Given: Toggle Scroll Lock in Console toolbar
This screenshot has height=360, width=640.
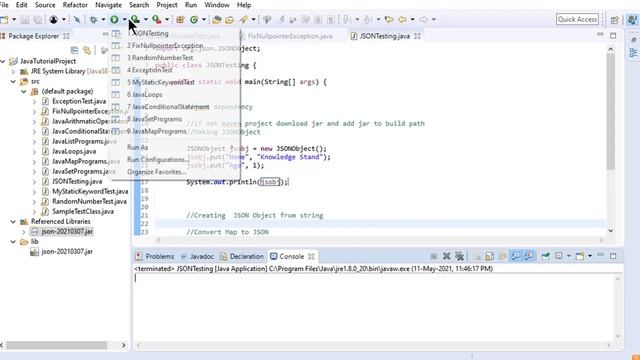Looking at the screenshot, I should (489, 256).
